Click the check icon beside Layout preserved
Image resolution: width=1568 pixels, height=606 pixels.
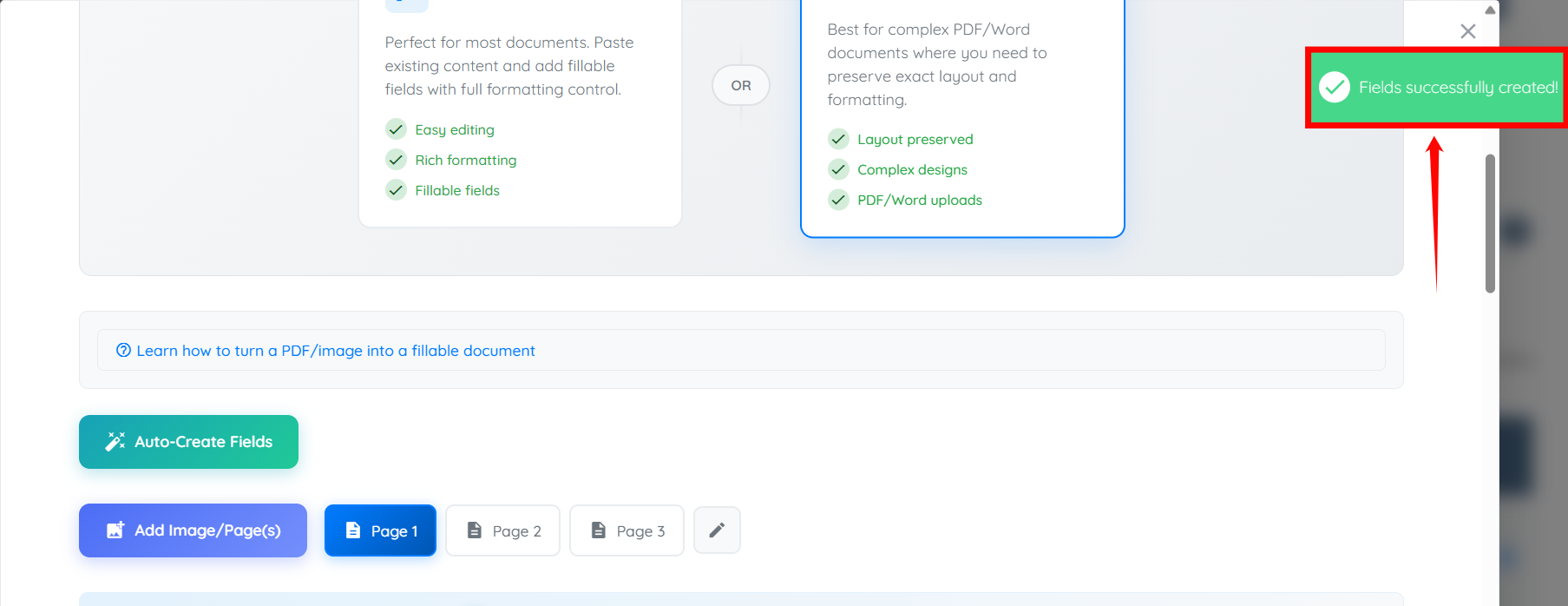(838, 139)
